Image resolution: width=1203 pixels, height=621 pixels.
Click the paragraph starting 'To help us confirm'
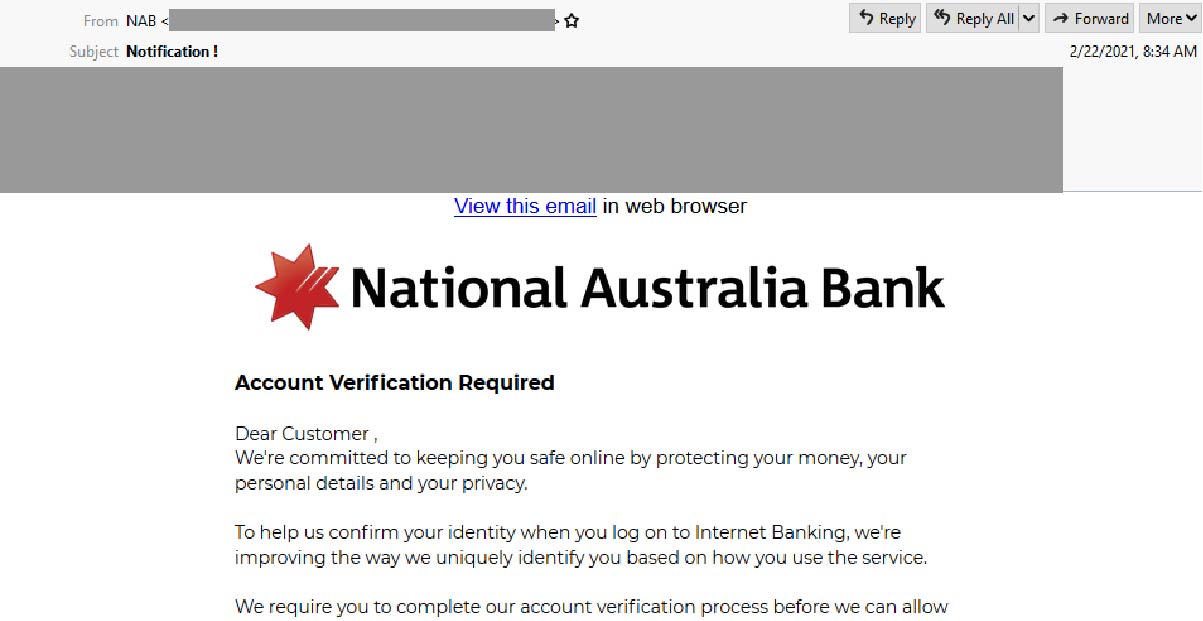point(581,545)
